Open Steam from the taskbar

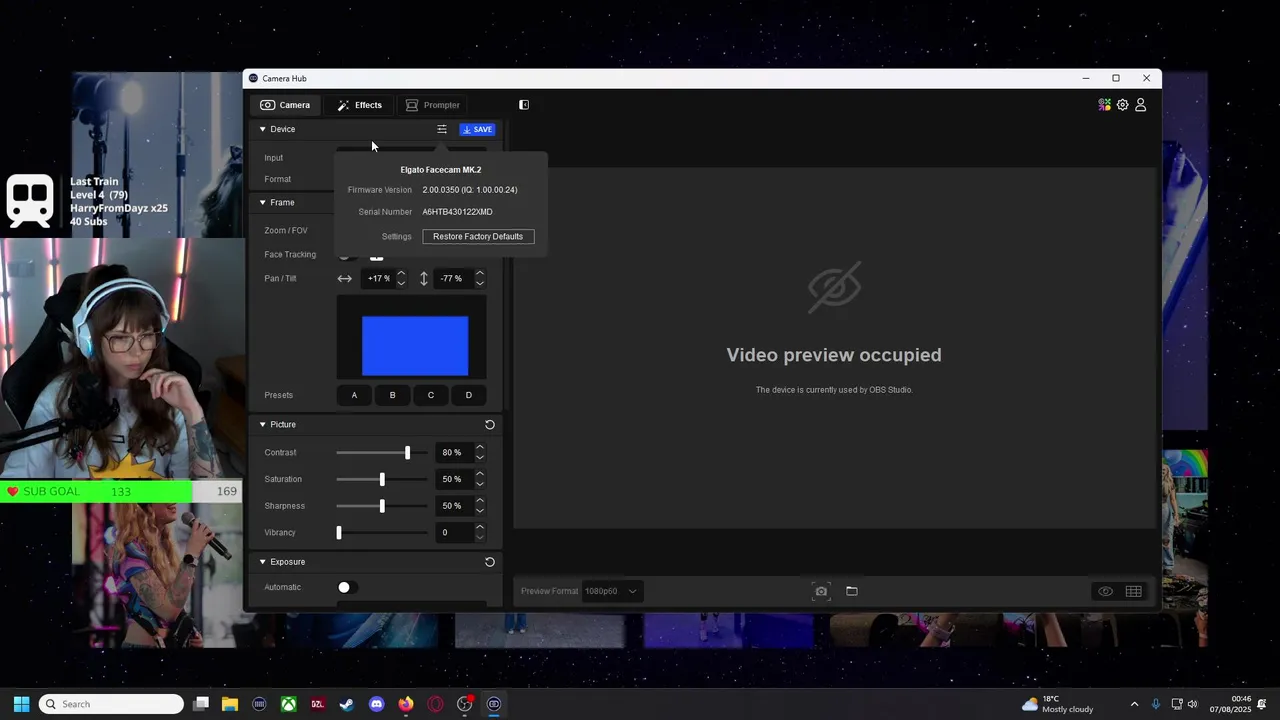(347, 704)
